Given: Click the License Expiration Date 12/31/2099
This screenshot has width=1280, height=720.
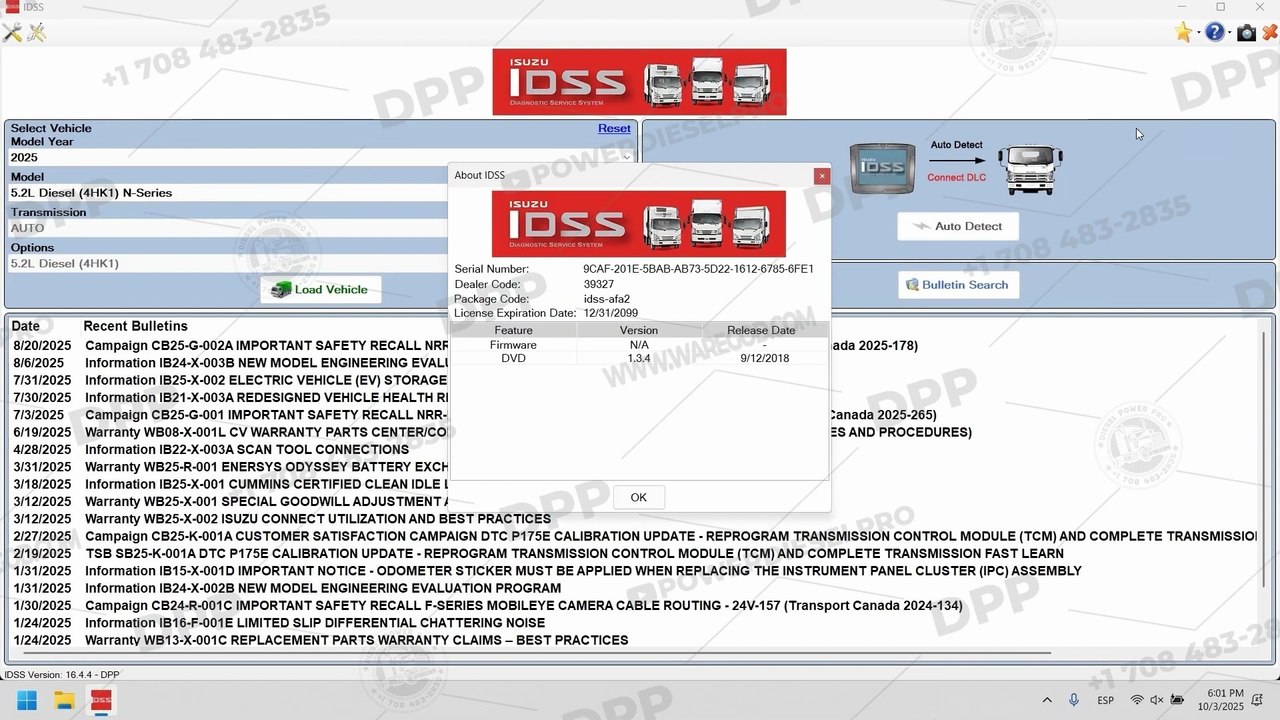Looking at the screenshot, I should pyautogui.click(x=612, y=313).
